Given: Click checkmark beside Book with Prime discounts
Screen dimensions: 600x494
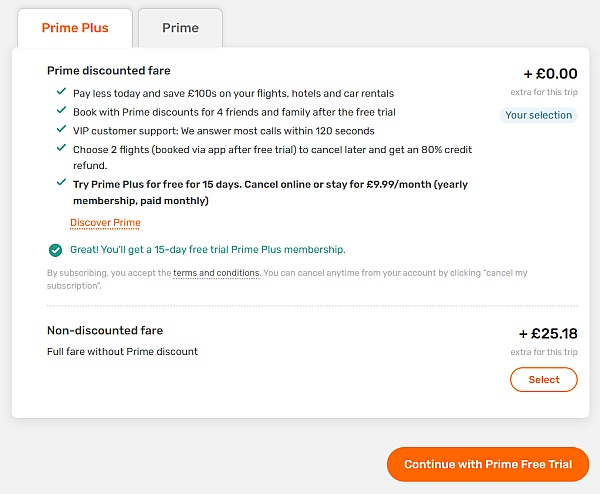Looking at the screenshot, I should [61, 110].
